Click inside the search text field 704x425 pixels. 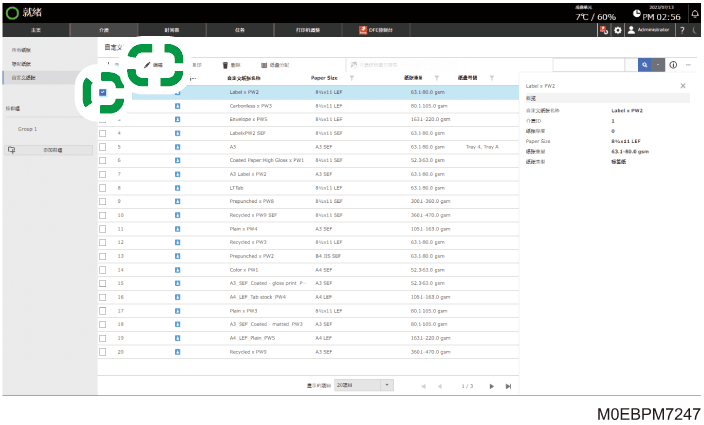click(x=589, y=65)
